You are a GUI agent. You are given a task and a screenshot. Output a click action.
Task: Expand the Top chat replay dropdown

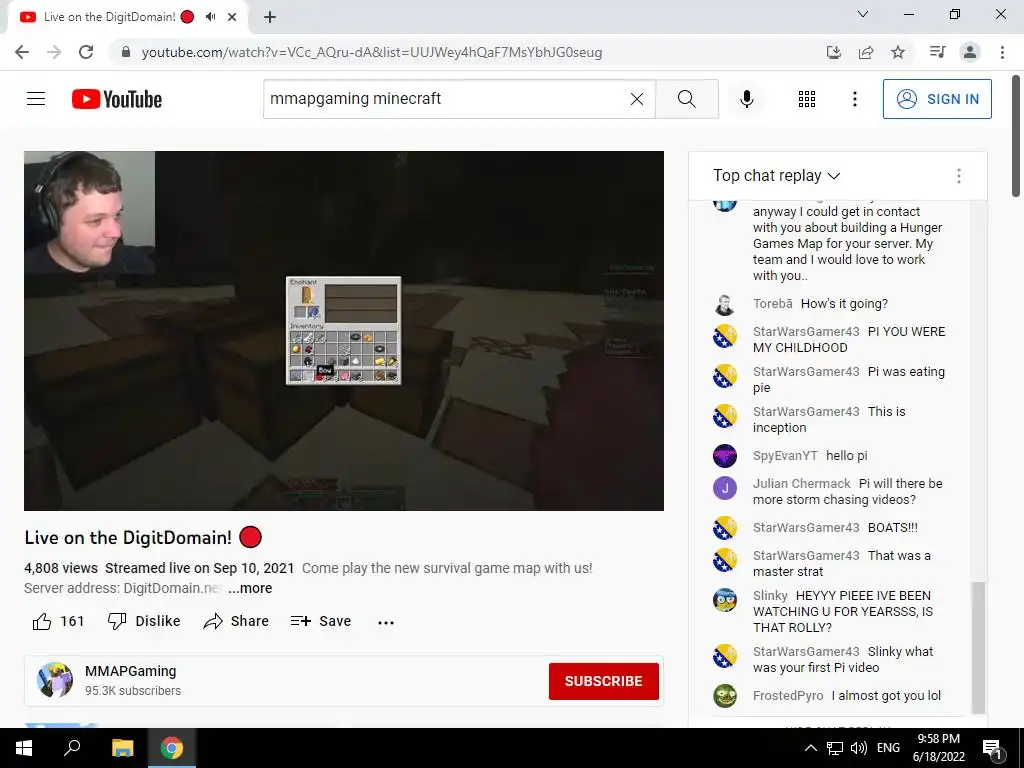click(x=776, y=176)
